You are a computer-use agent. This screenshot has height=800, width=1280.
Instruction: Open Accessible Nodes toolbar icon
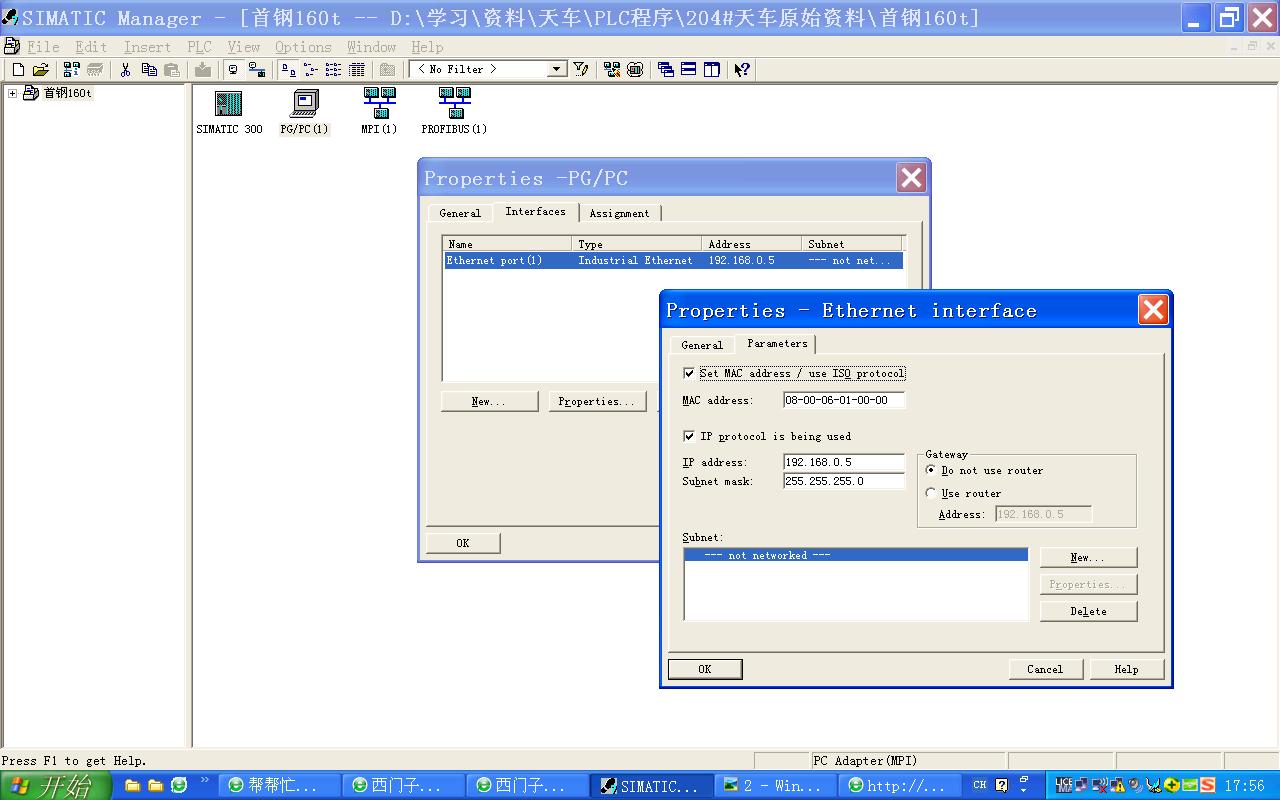71,70
